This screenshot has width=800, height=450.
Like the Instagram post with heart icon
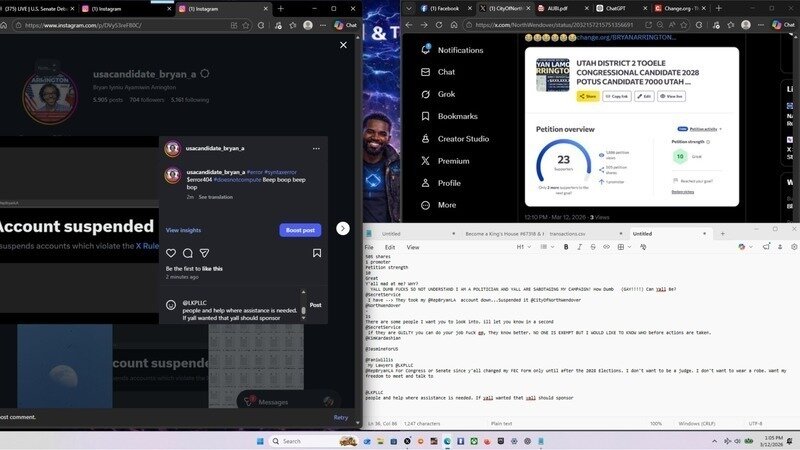click(171, 254)
